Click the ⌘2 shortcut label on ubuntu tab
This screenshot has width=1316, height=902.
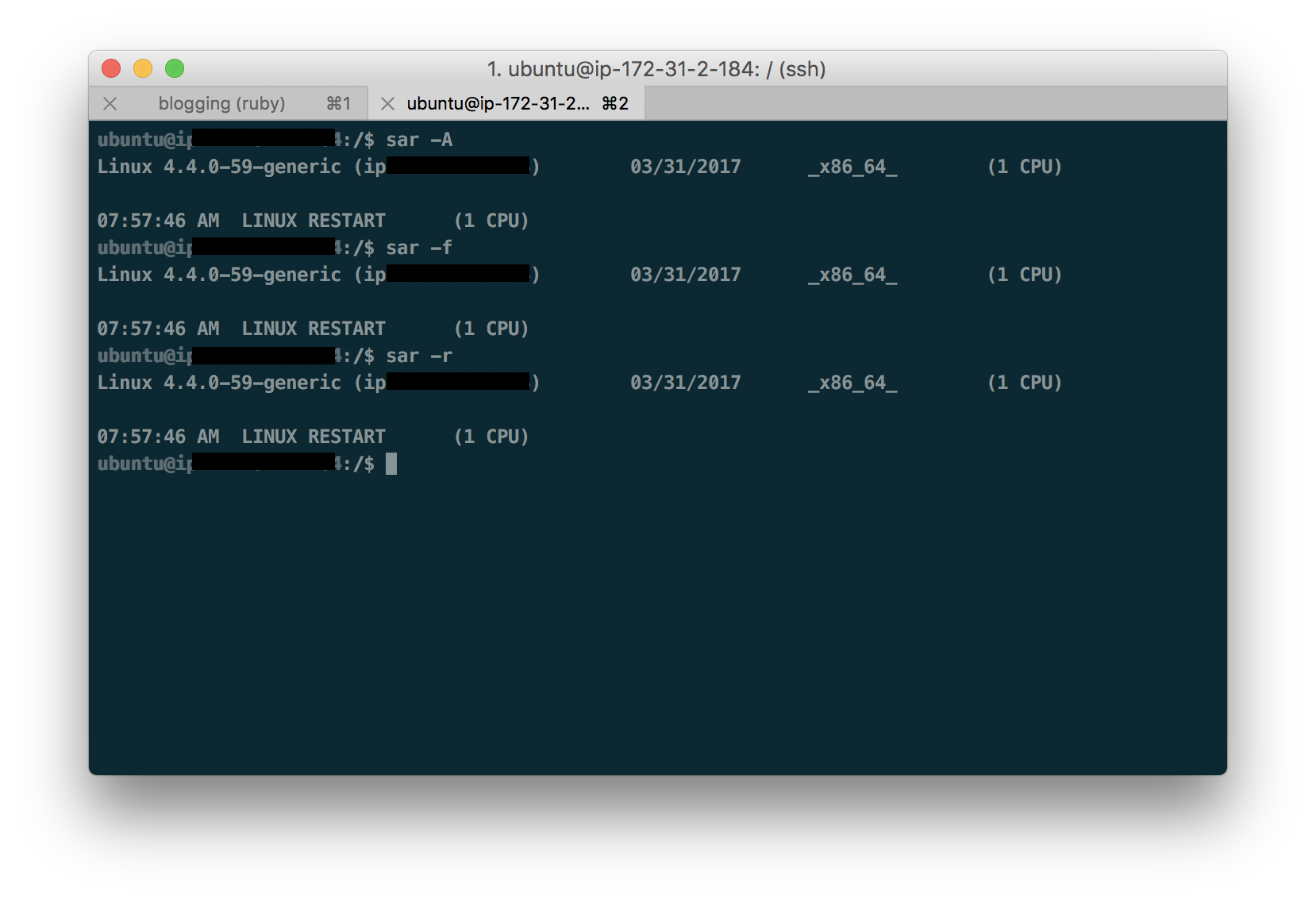615,104
